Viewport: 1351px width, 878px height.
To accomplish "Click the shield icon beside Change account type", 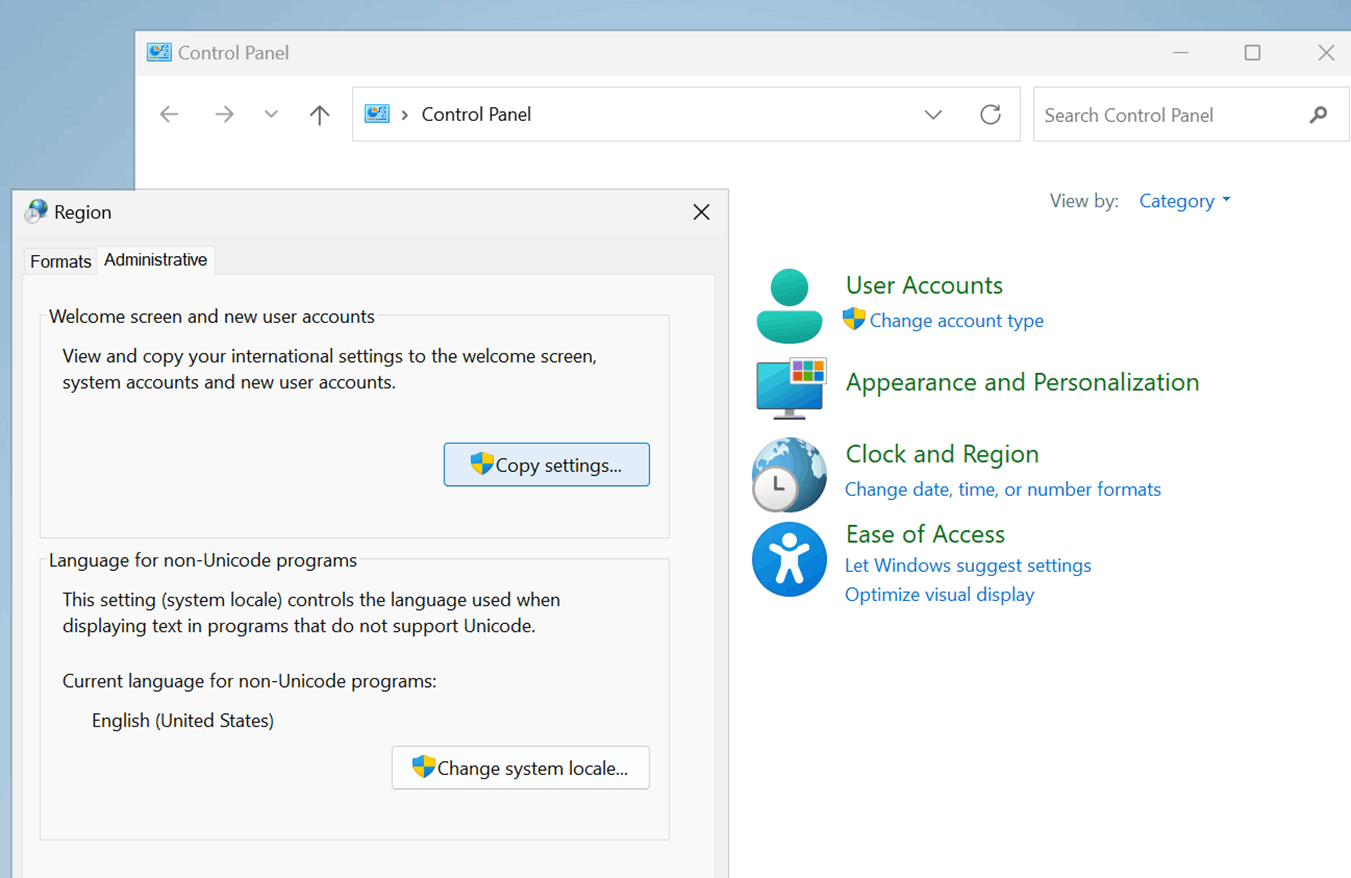I will pyautogui.click(x=854, y=319).
